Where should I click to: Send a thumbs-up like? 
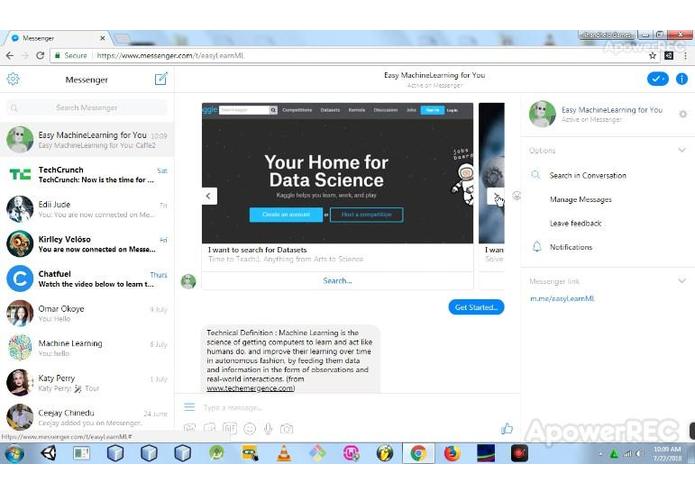[507, 428]
